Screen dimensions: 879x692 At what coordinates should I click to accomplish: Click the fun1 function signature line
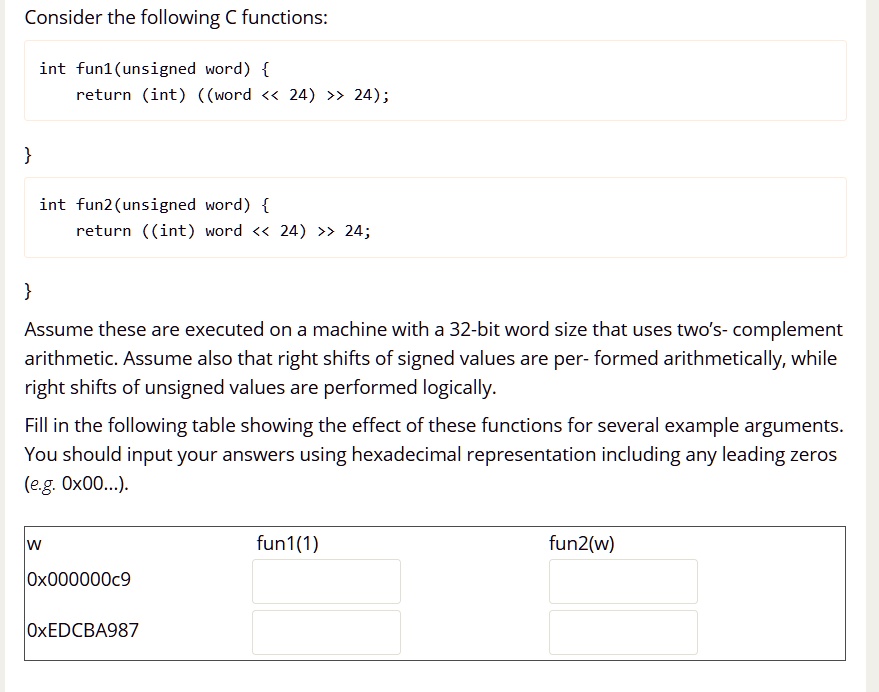(152, 68)
